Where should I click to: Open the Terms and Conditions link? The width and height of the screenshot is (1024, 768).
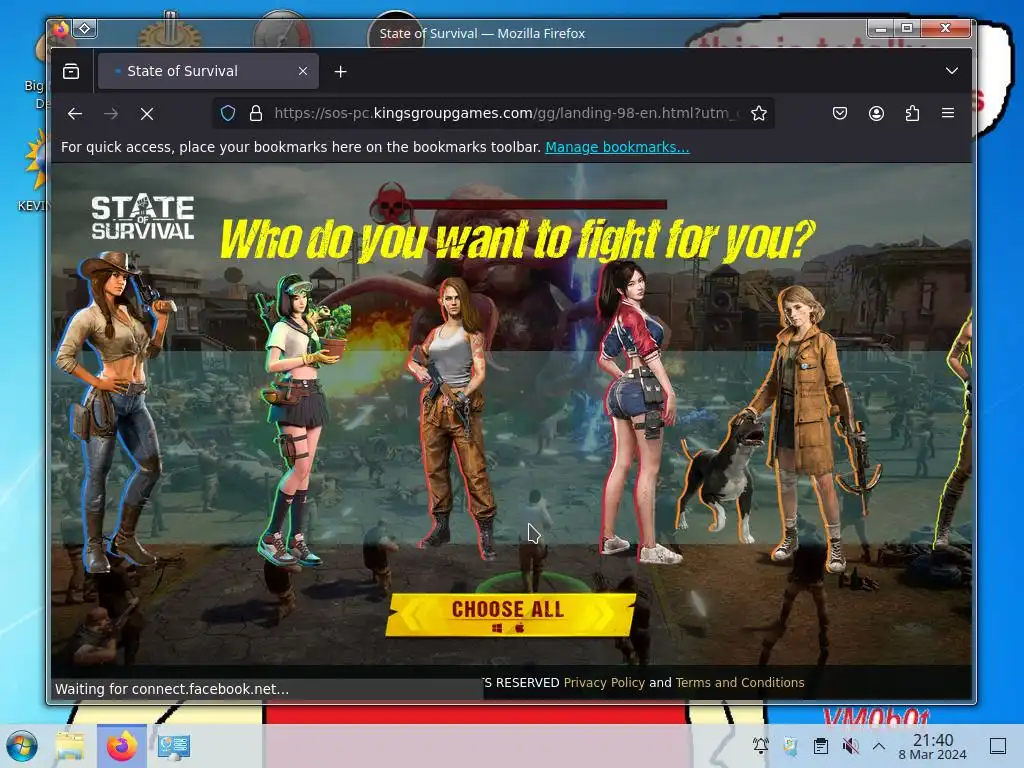tap(740, 682)
